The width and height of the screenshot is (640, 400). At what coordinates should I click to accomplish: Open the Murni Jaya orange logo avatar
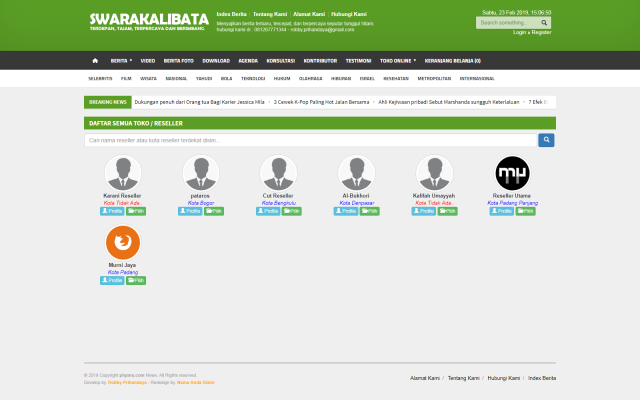pyautogui.click(x=122, y=242)
